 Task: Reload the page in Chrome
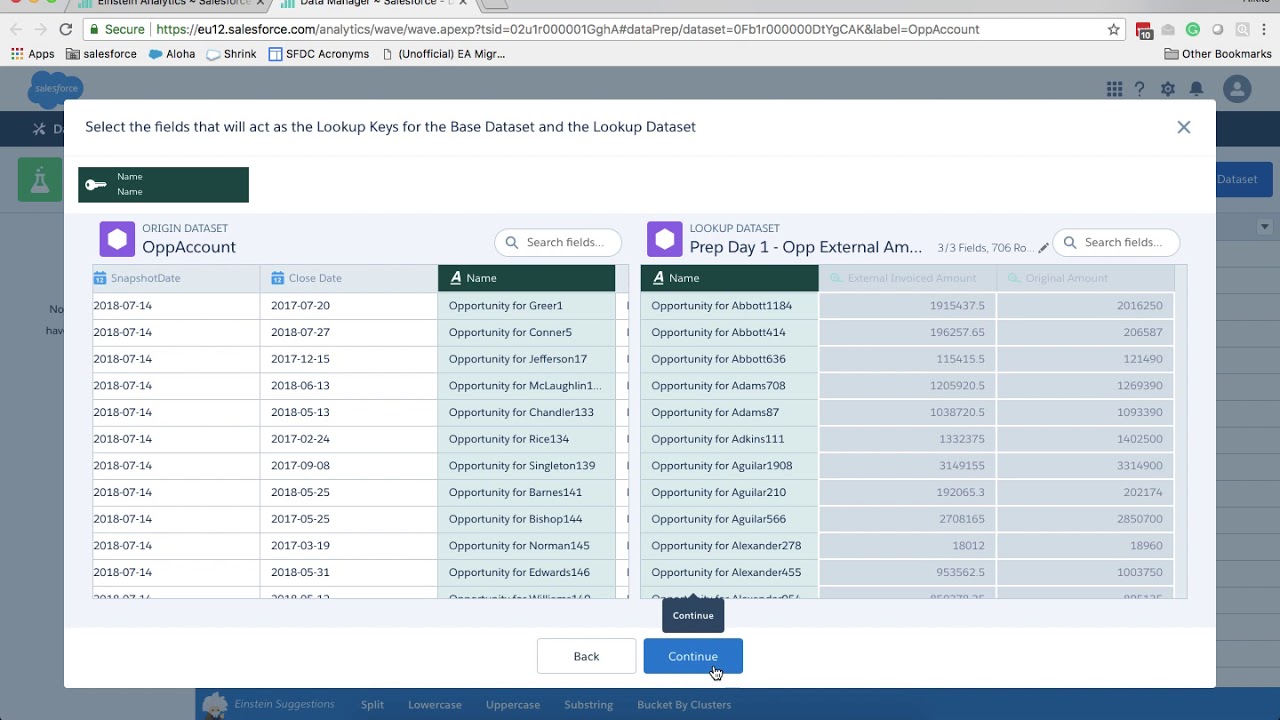tap(65, 29)
